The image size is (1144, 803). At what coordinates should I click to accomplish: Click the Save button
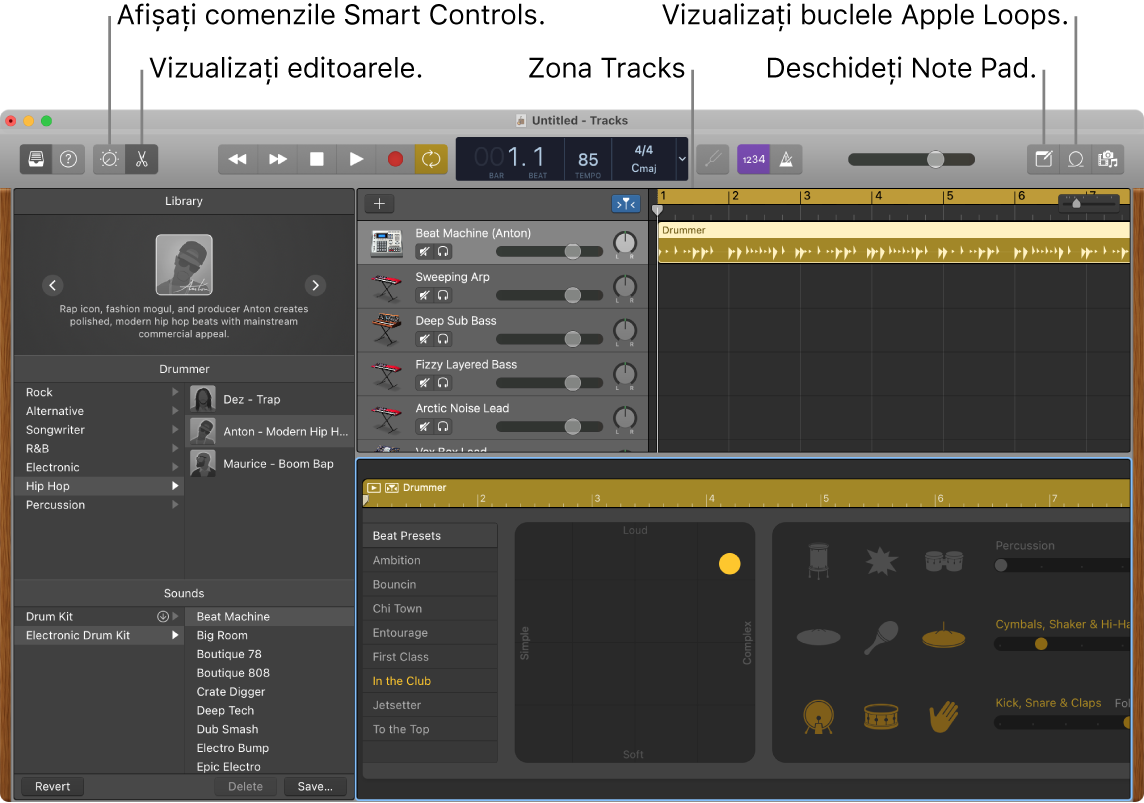tap(315, 786)
